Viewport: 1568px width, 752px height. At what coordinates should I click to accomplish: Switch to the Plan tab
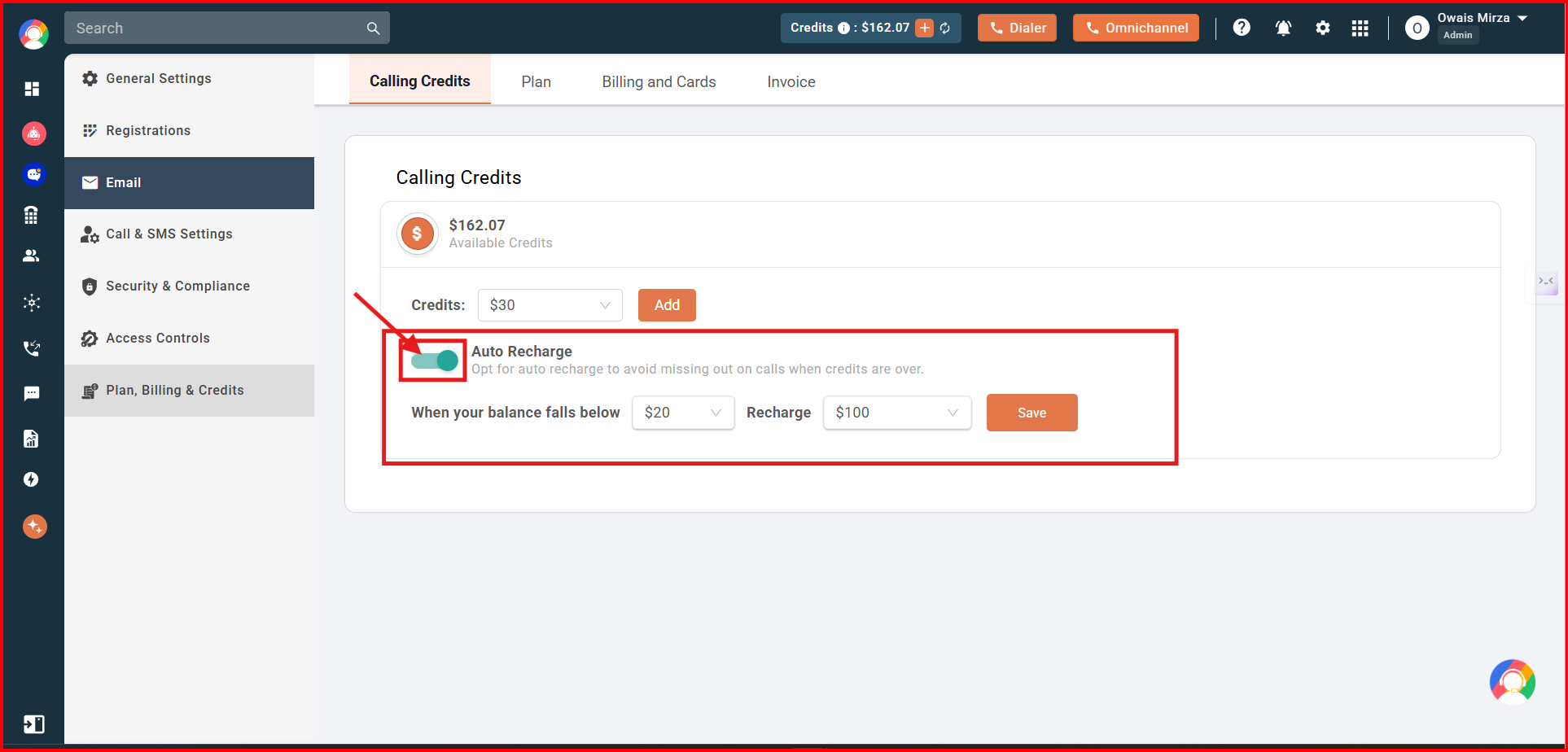tap(537, 81)
